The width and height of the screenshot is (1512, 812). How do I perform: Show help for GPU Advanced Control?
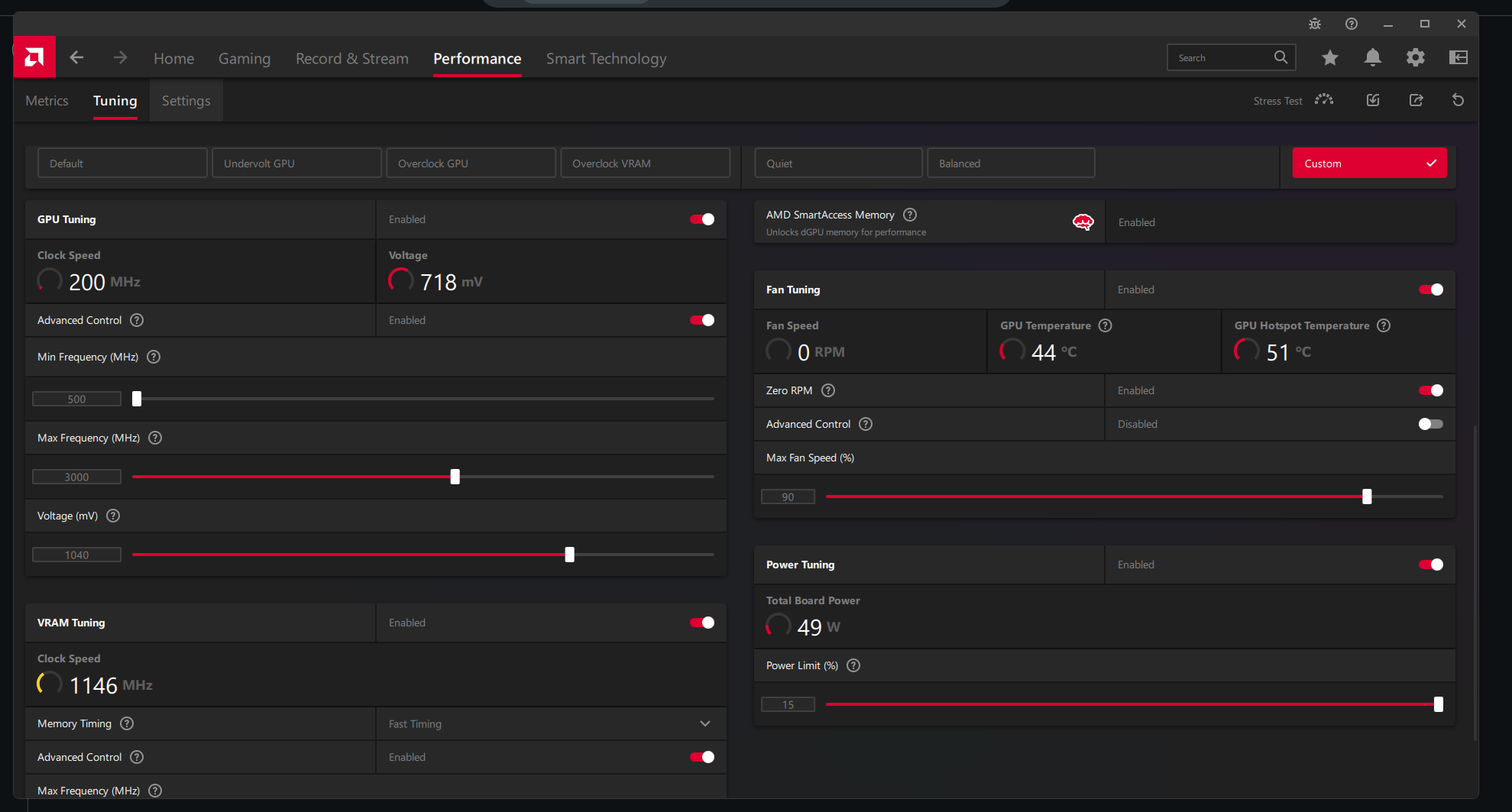tap(137, 320)
